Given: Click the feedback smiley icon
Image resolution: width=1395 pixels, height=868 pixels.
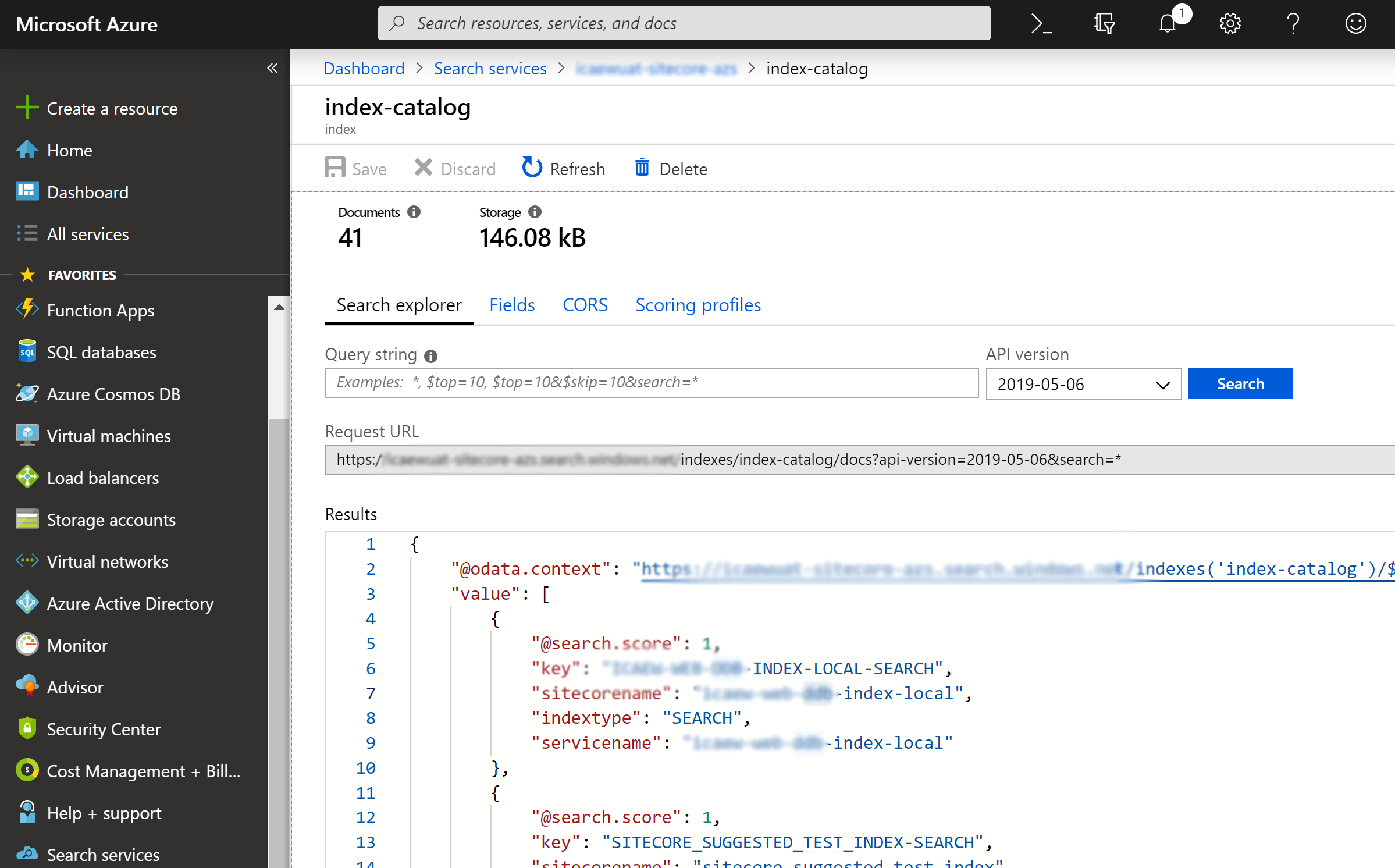Looking at the screenshot, I should [x=1355, y=24].
